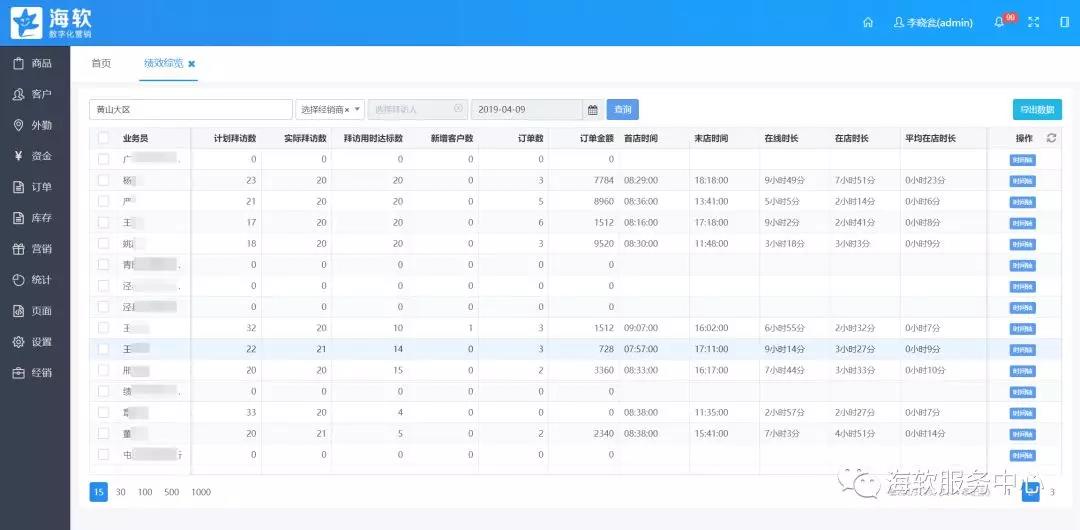Open 时间轴 for row with 首店时间 07:57:00

1023,350
